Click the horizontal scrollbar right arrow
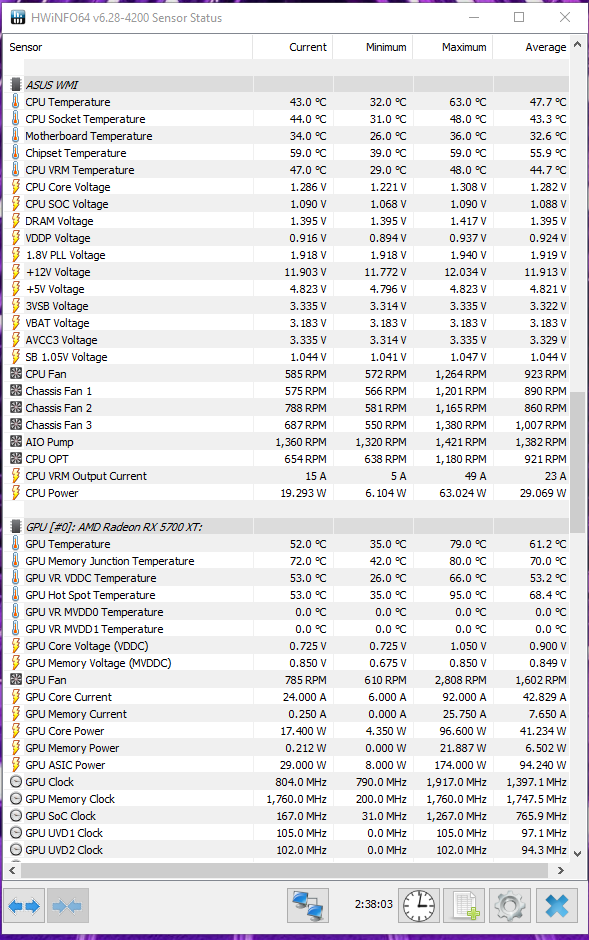 561,870
